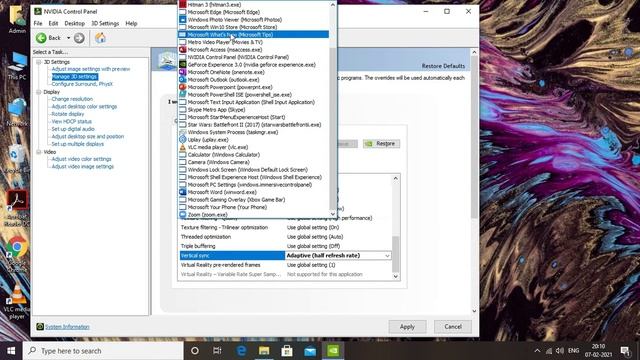Open notification center icon
The height and width of the screenshot is (360, 640).
(x=625, y=351)
